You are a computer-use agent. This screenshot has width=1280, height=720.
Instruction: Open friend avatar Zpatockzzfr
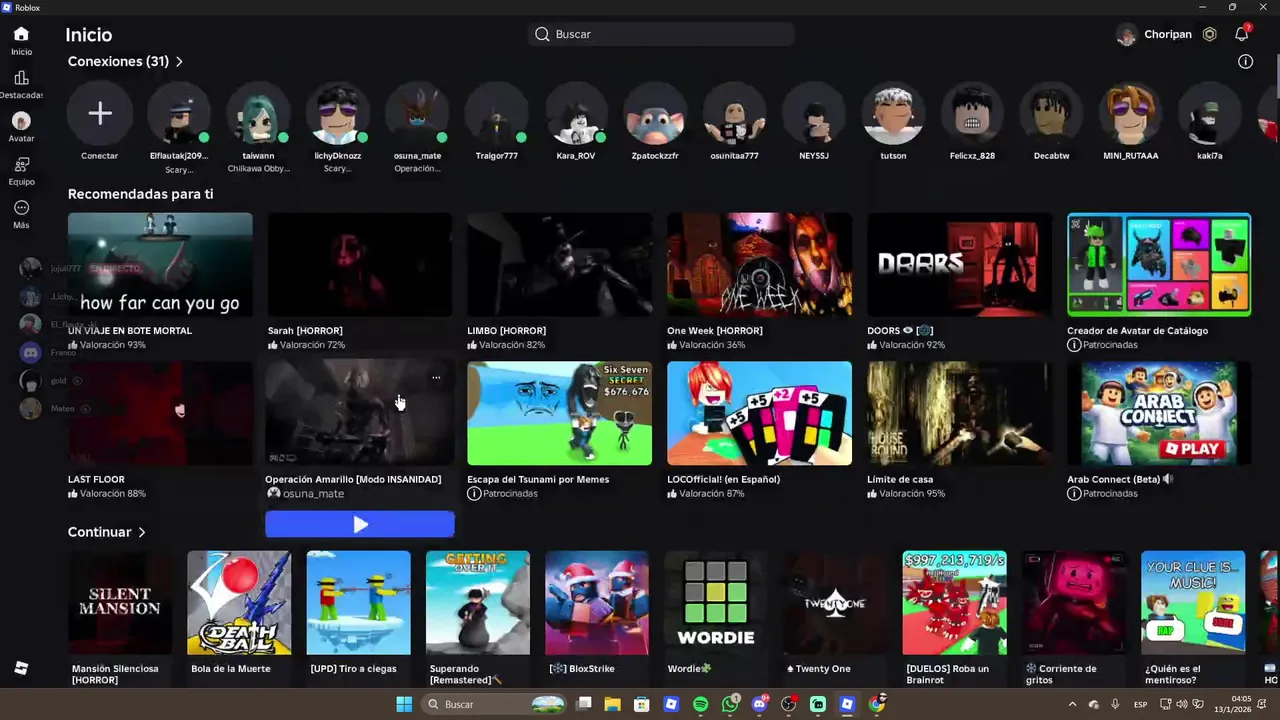click(x=655, y=114)
